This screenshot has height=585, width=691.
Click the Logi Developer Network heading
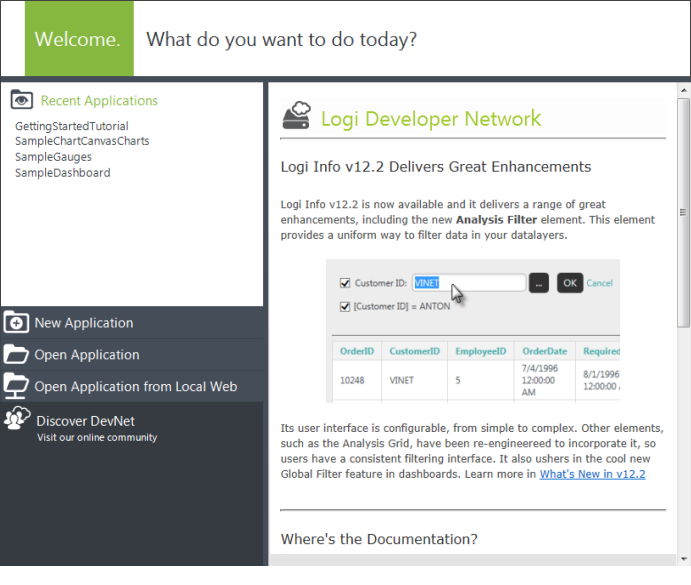[x=431, y=119]
